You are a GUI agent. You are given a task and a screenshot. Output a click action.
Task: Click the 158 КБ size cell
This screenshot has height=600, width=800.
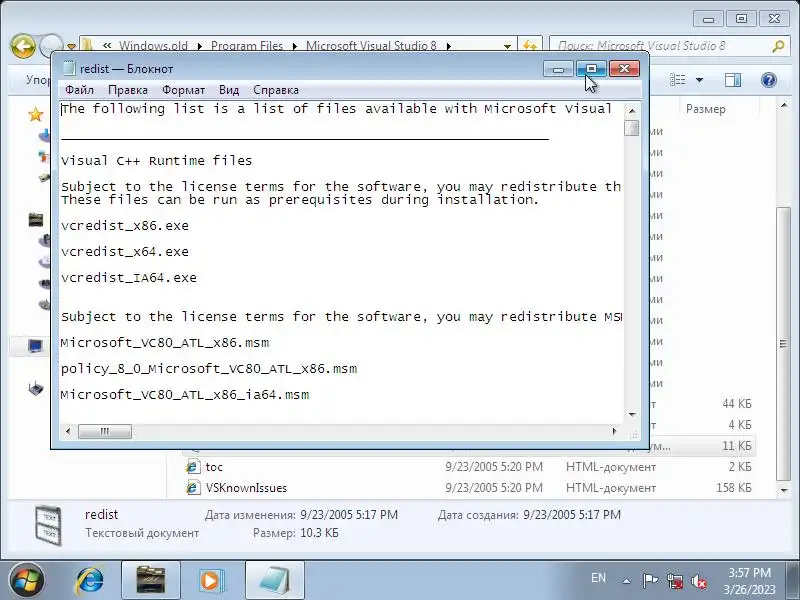click(x=734, y=488)
